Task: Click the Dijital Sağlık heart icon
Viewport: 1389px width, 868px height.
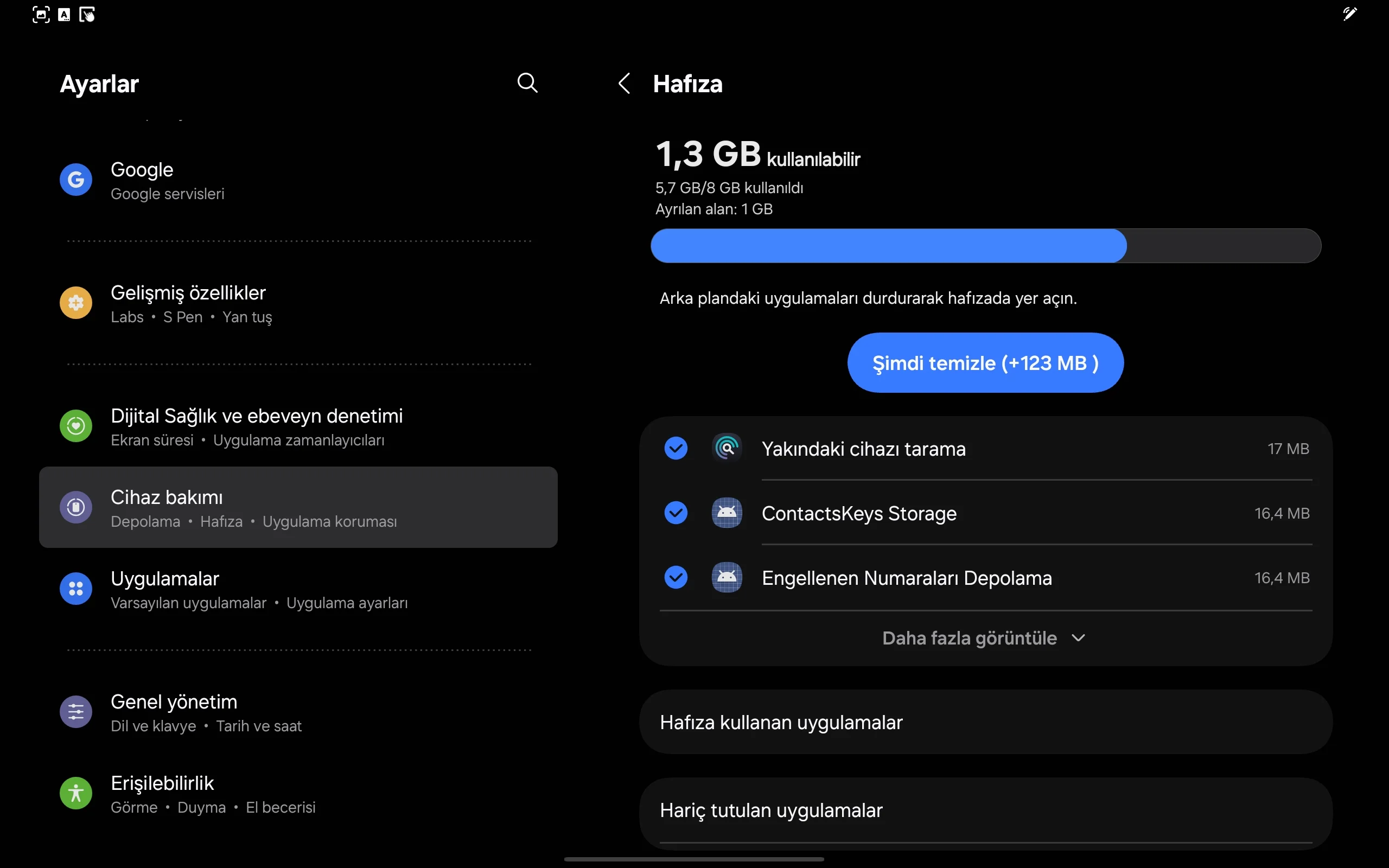Action: 75,425
